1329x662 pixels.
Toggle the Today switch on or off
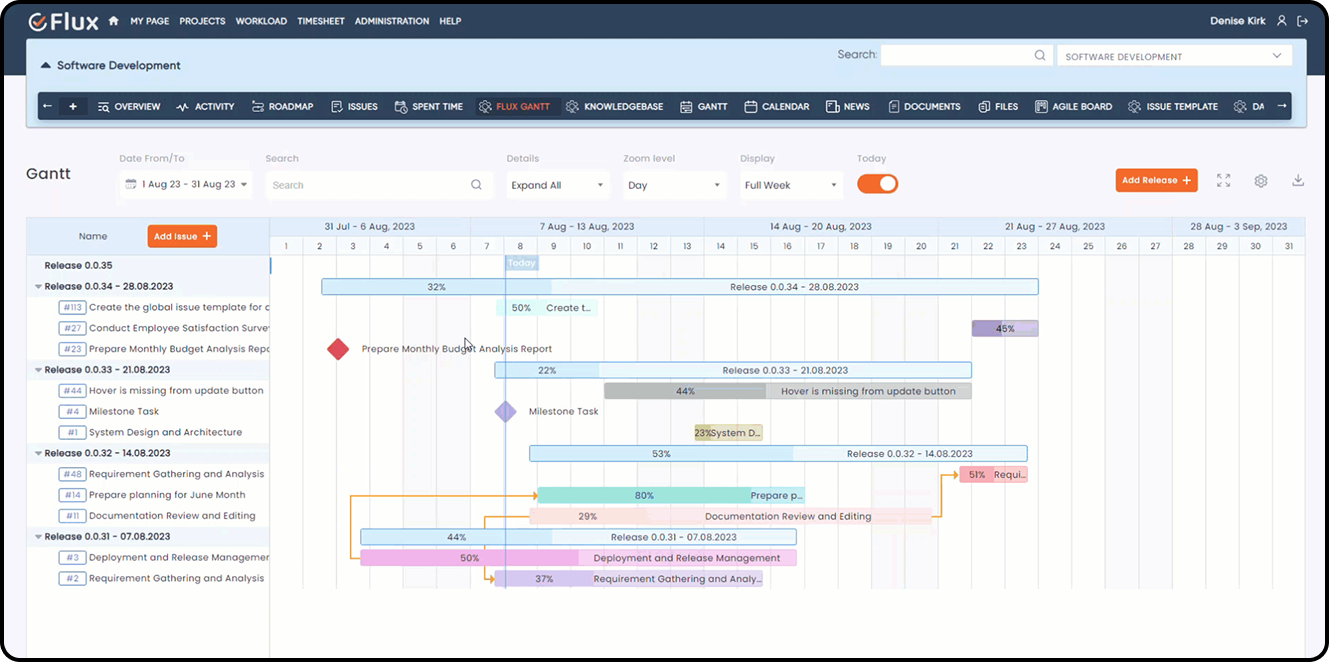877,184
